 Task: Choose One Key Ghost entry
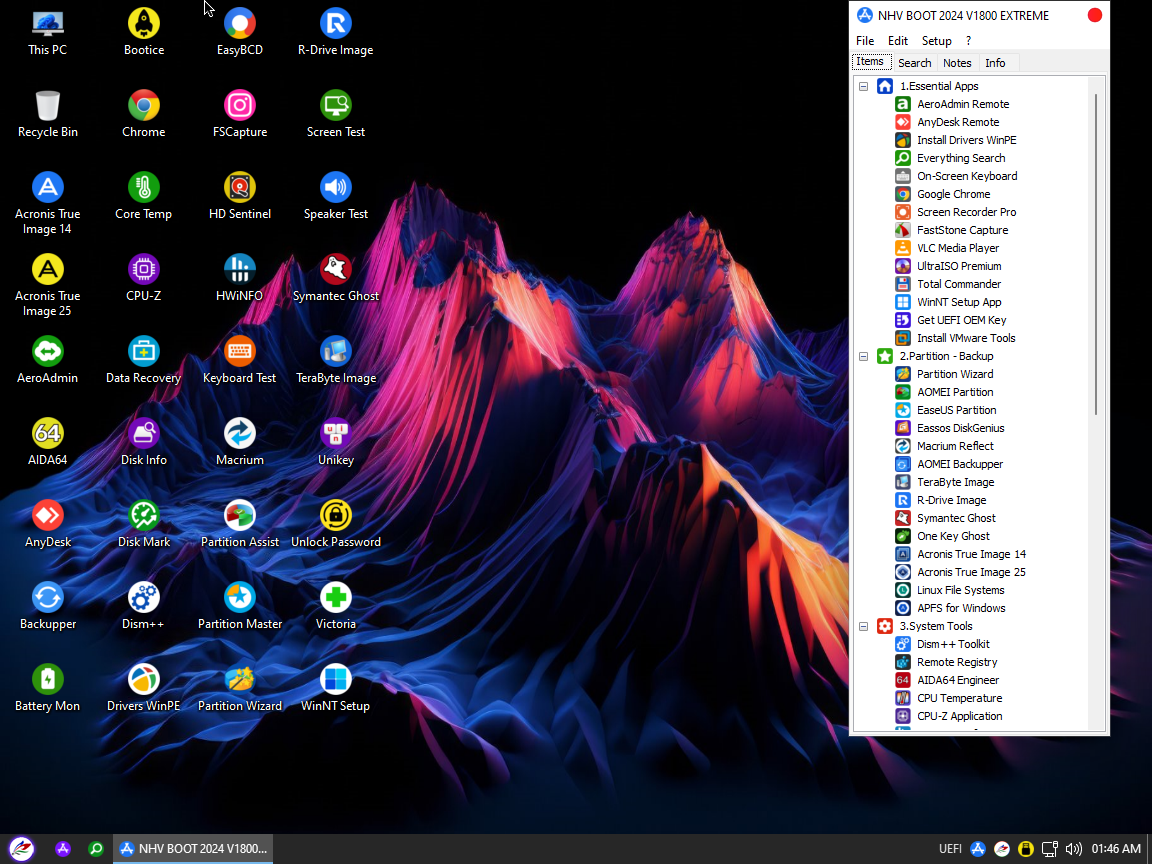953,536
